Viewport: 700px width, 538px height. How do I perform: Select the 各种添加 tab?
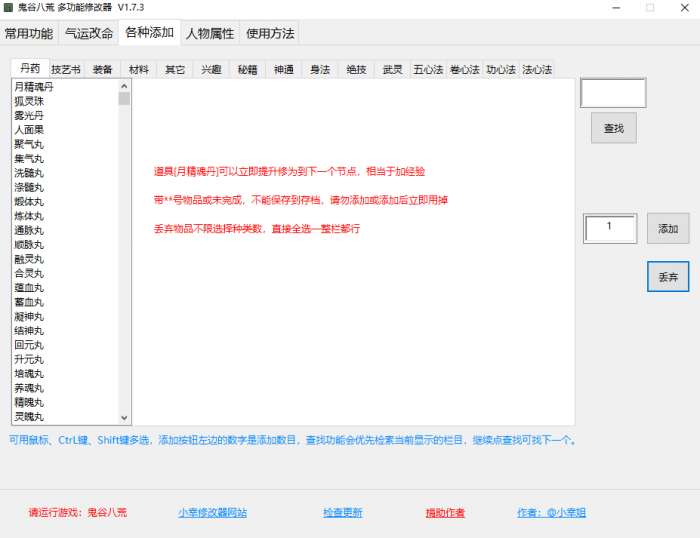(x=150, y=33)
